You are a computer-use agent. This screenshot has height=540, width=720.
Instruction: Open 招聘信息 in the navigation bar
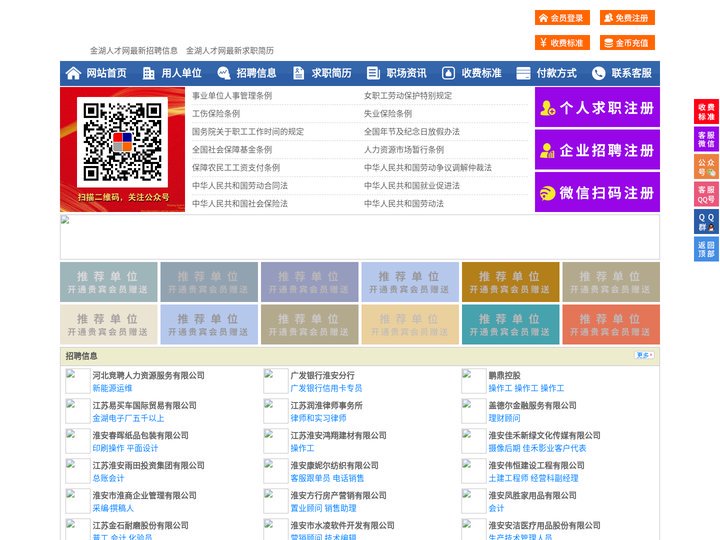tap(256, 73)
